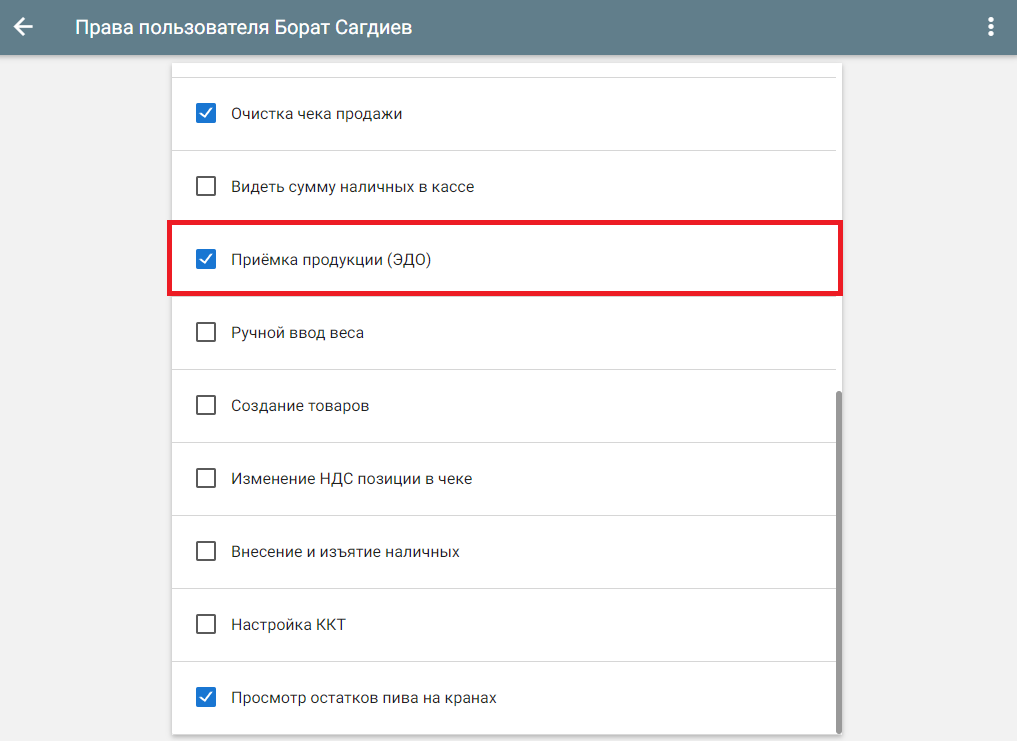Untick the 'Приёмка продукции (ЭДО)' checkbox
This screenshot has width=1017, height=741.
point(206,259)
